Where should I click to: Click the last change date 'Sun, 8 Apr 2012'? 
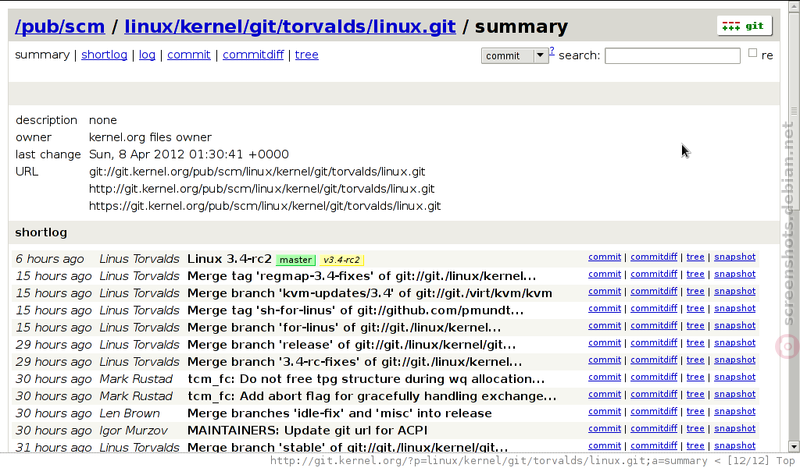click(189, 154)
